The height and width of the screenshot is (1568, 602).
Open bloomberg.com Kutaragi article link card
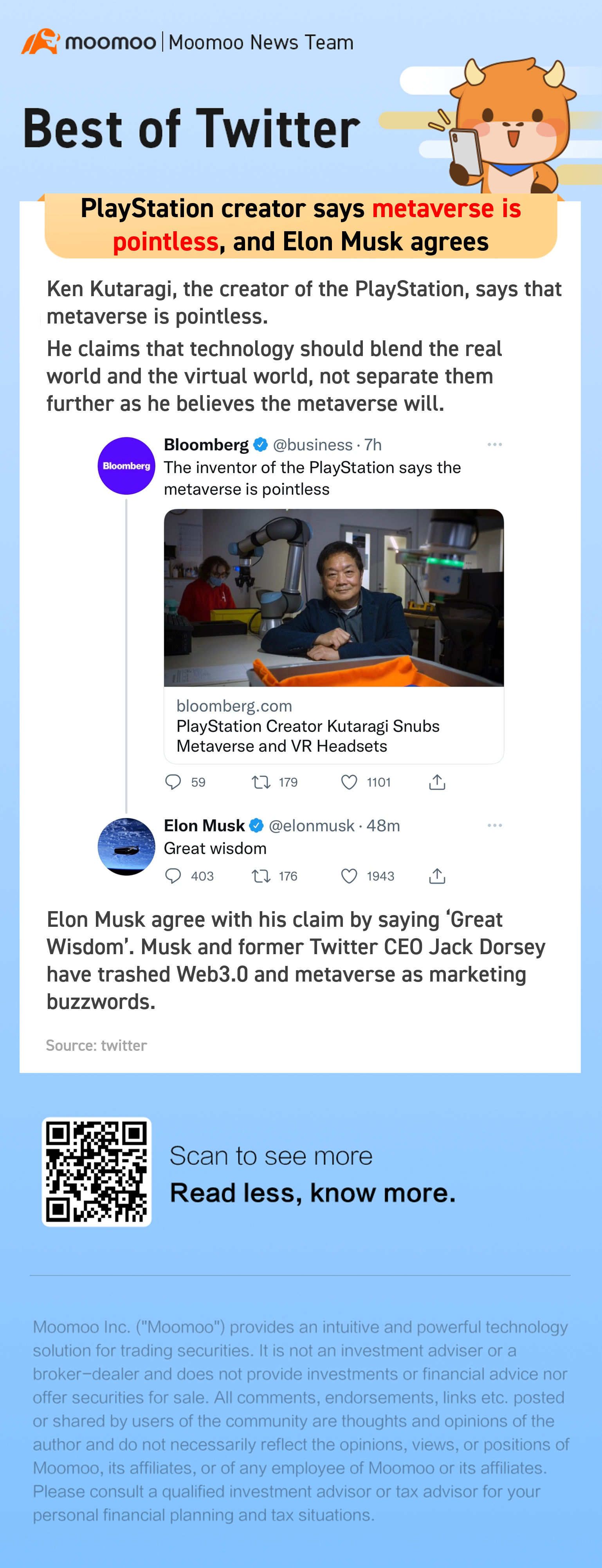click(x=333, y=726)
